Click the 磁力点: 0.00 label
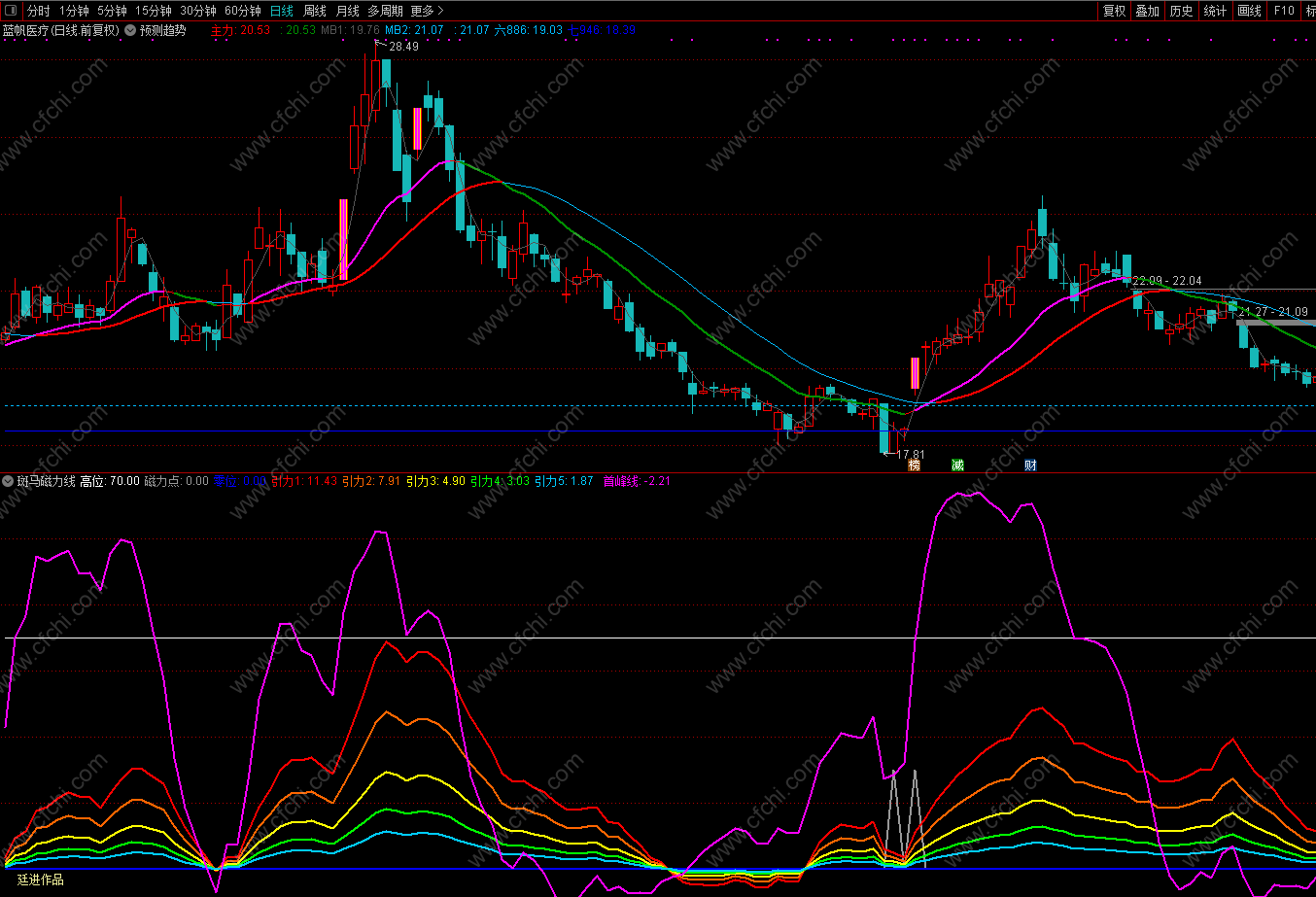This screenshot has width=1316, height=897. (176, 480)
